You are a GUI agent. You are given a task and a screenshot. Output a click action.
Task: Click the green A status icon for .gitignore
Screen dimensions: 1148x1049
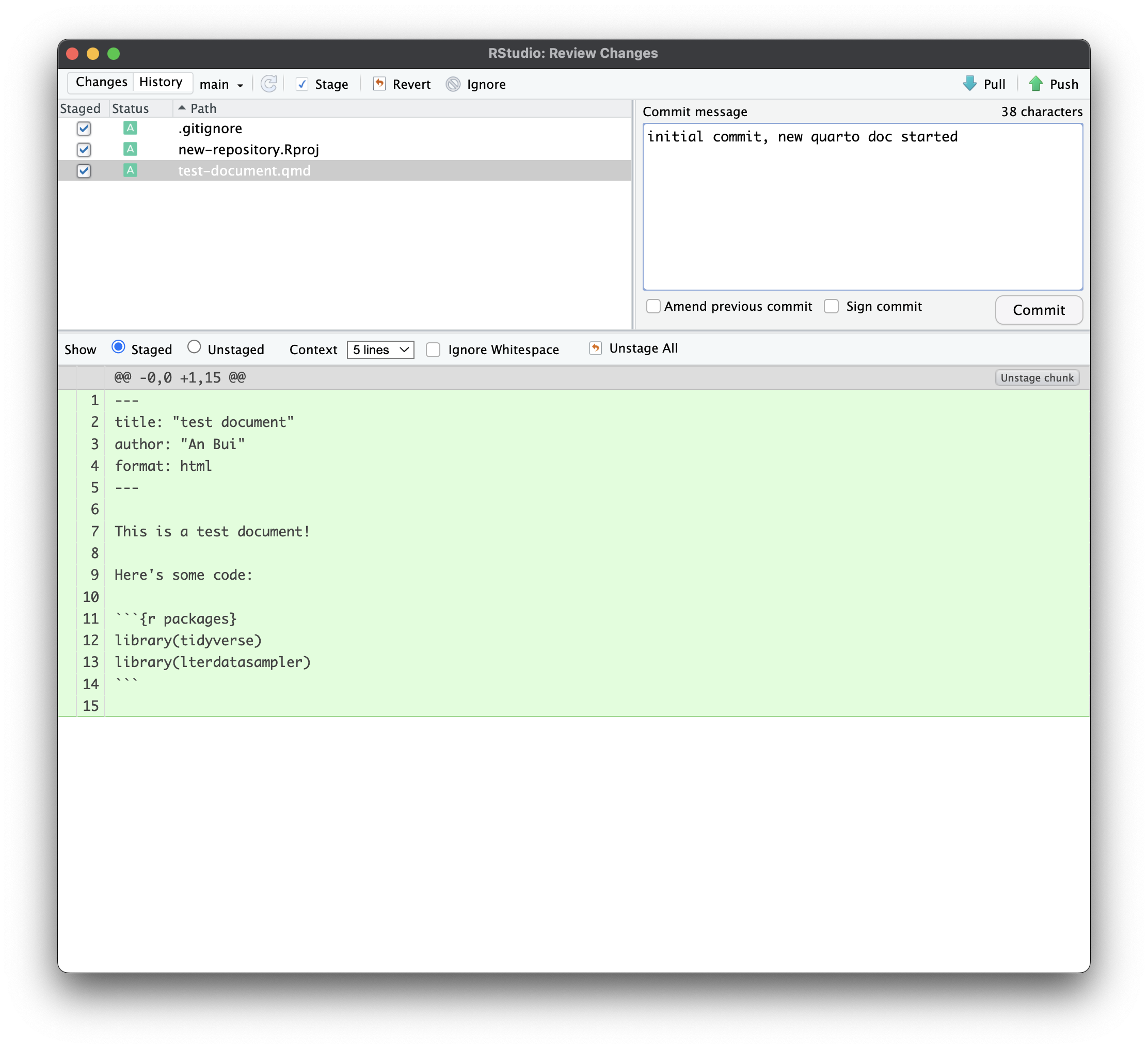[130, 128]
